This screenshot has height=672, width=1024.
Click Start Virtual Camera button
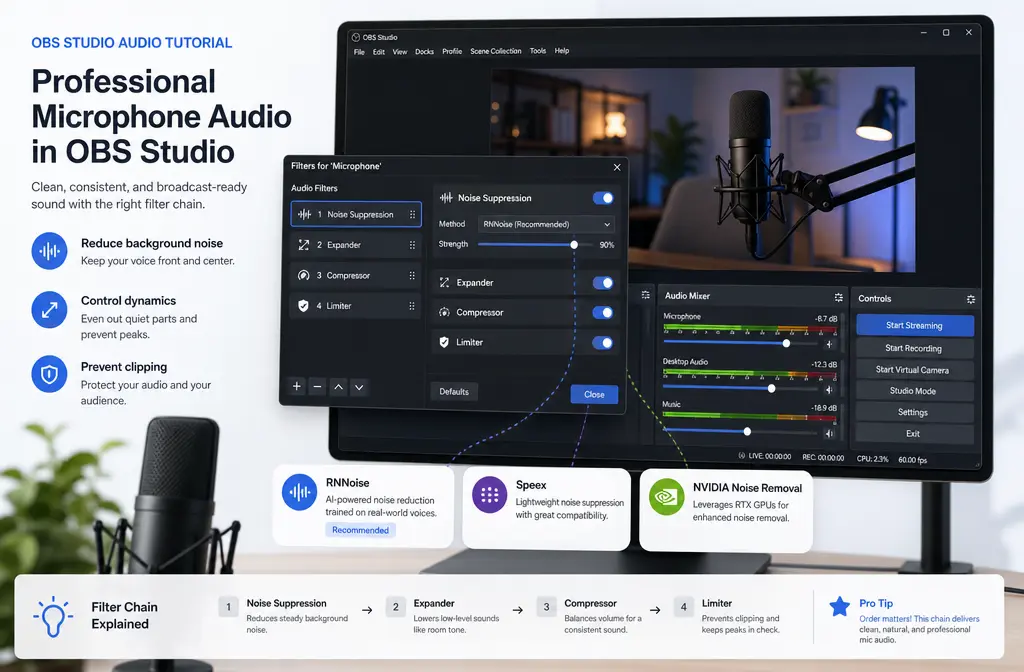pyautogui.click(x=914, y=370)
